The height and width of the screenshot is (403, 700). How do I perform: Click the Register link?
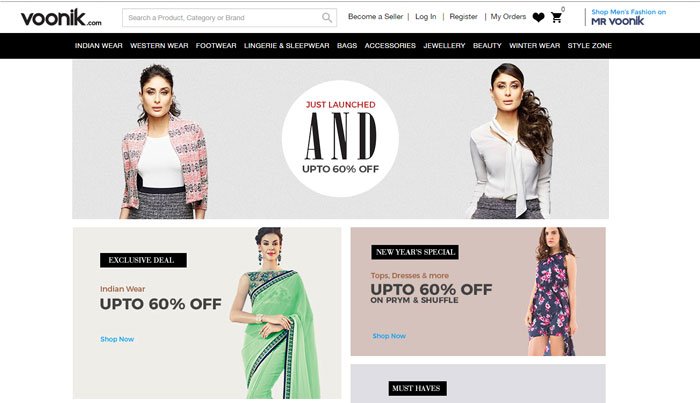[x=463, y=17]
